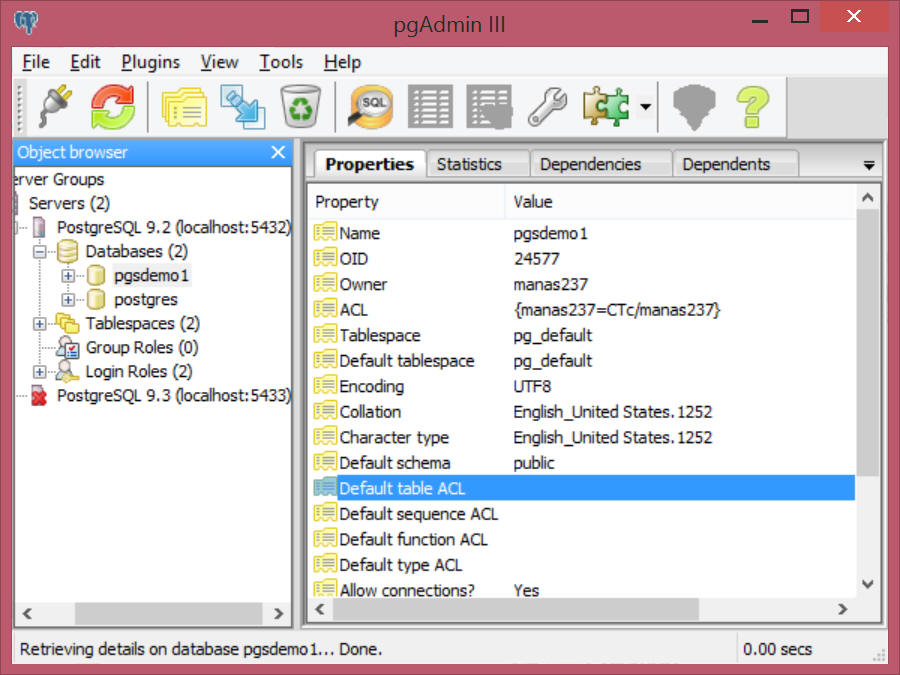Click the Property column header
The image size is (900, 675).
(x=406, y=202)
